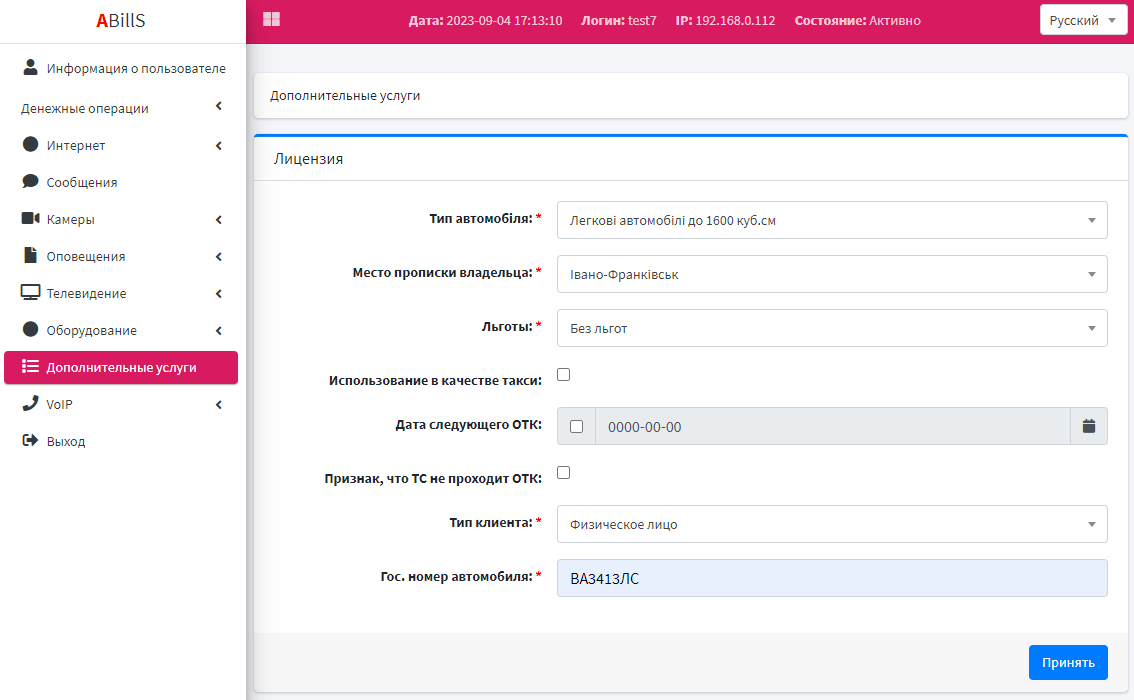Click the ABillS logo
1134x700 pixels.
click(x=121, y=20)
